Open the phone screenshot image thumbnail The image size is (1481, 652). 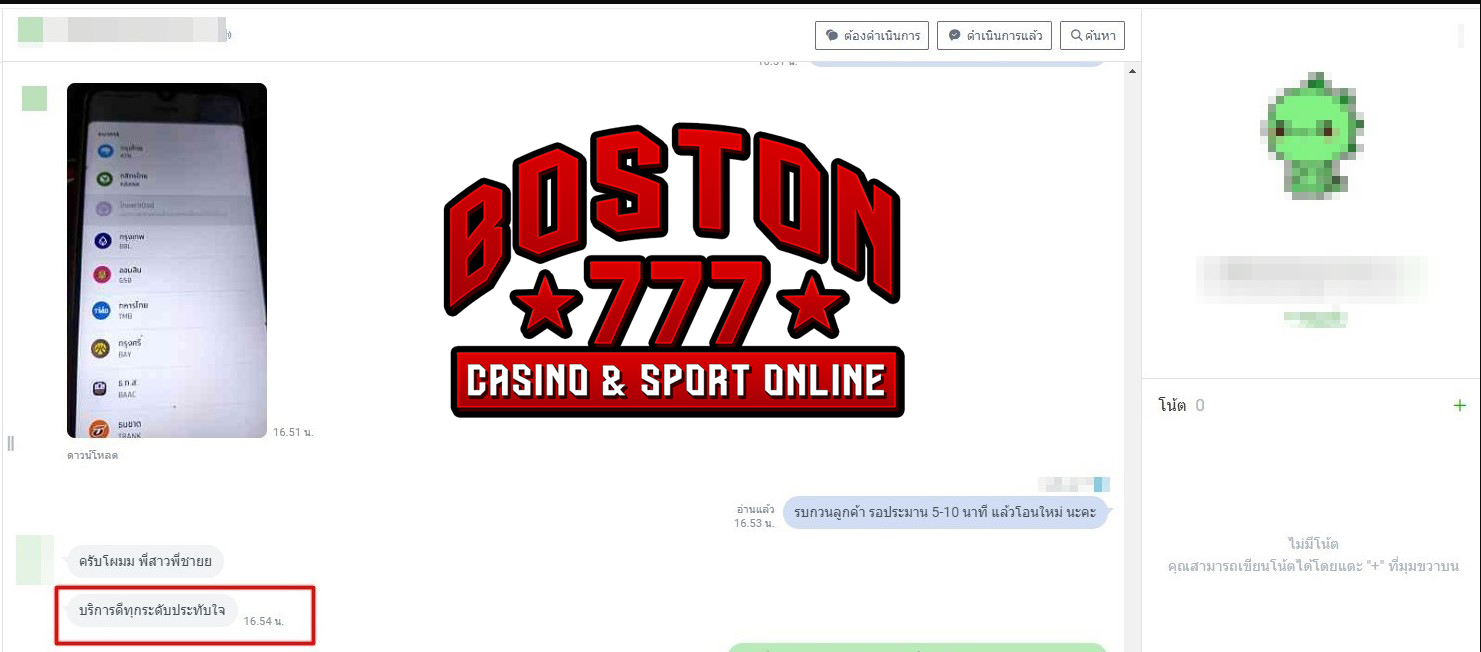tap(167, 260)
